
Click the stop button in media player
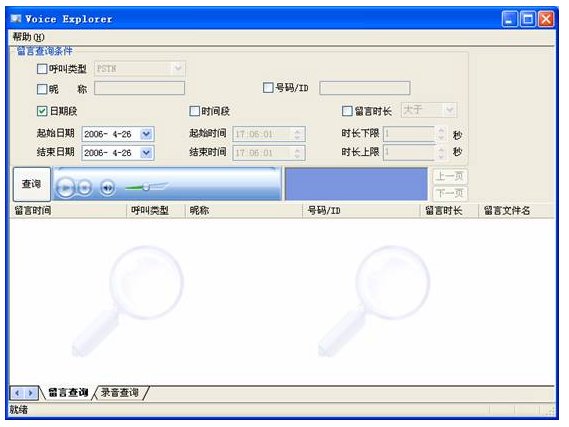tap(85, 188)
